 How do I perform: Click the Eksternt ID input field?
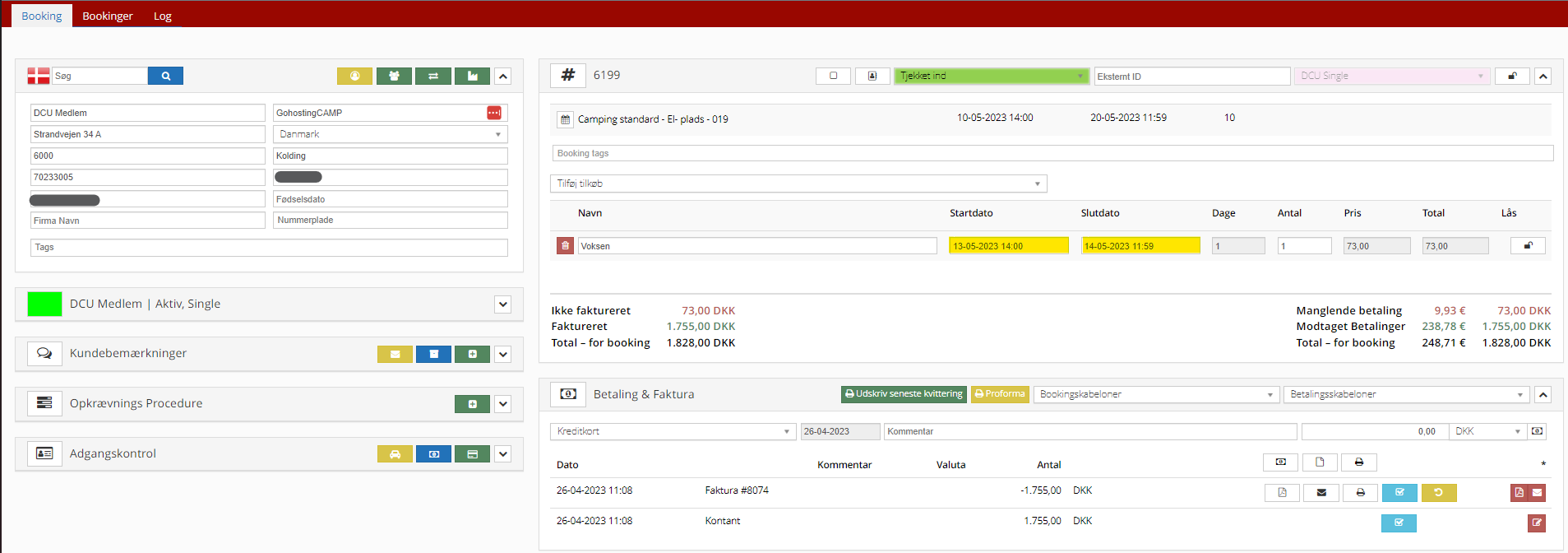[x=1191, y=76]
